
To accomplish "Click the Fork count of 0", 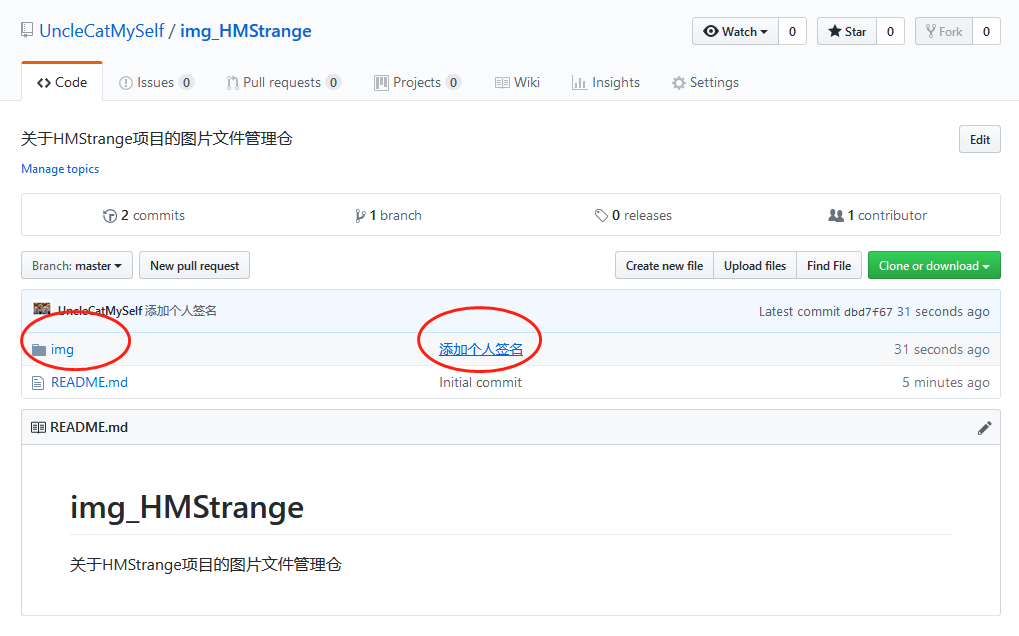I will point(986,31).
